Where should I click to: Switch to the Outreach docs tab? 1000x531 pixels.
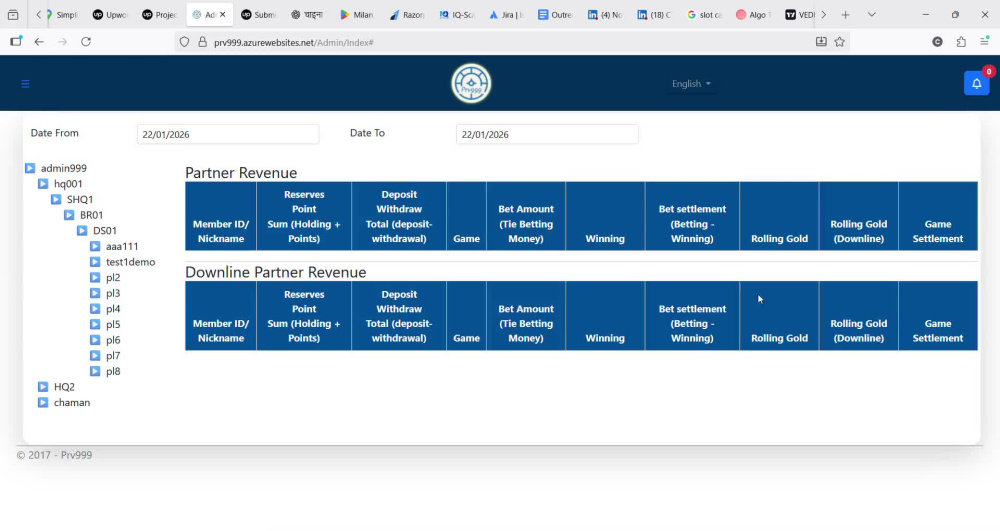click(555, 15)
